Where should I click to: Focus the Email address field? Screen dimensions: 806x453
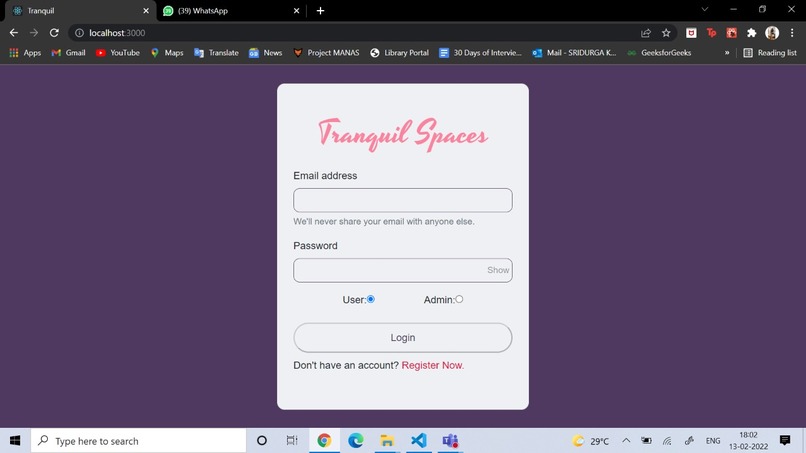402,200
